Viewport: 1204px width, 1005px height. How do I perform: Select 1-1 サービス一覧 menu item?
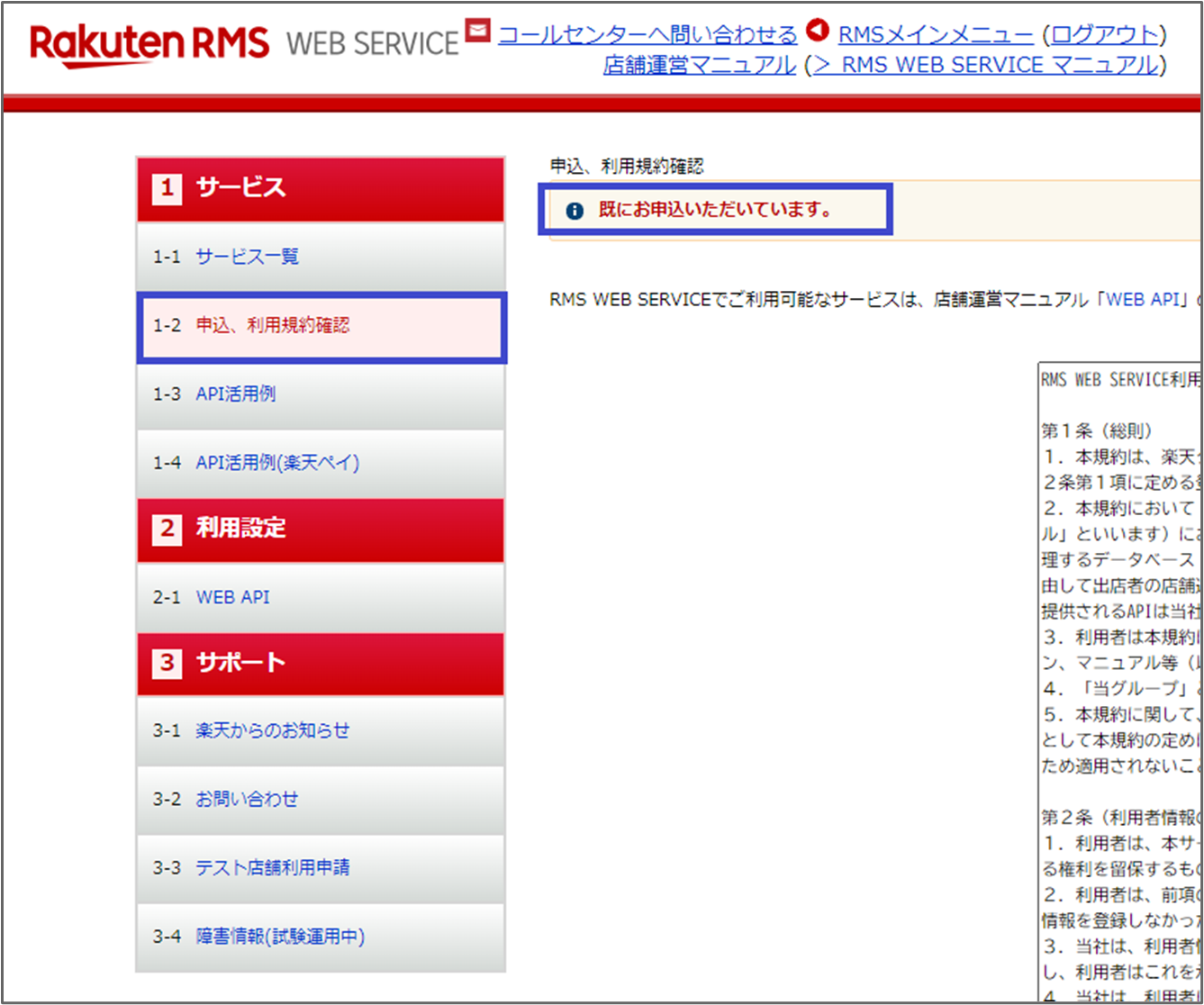tap(321, 257)
